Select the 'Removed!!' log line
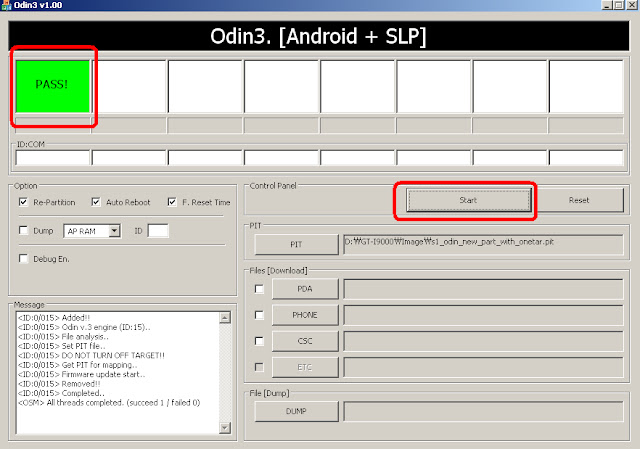640x449 pixels. click(x=59, y=384)
